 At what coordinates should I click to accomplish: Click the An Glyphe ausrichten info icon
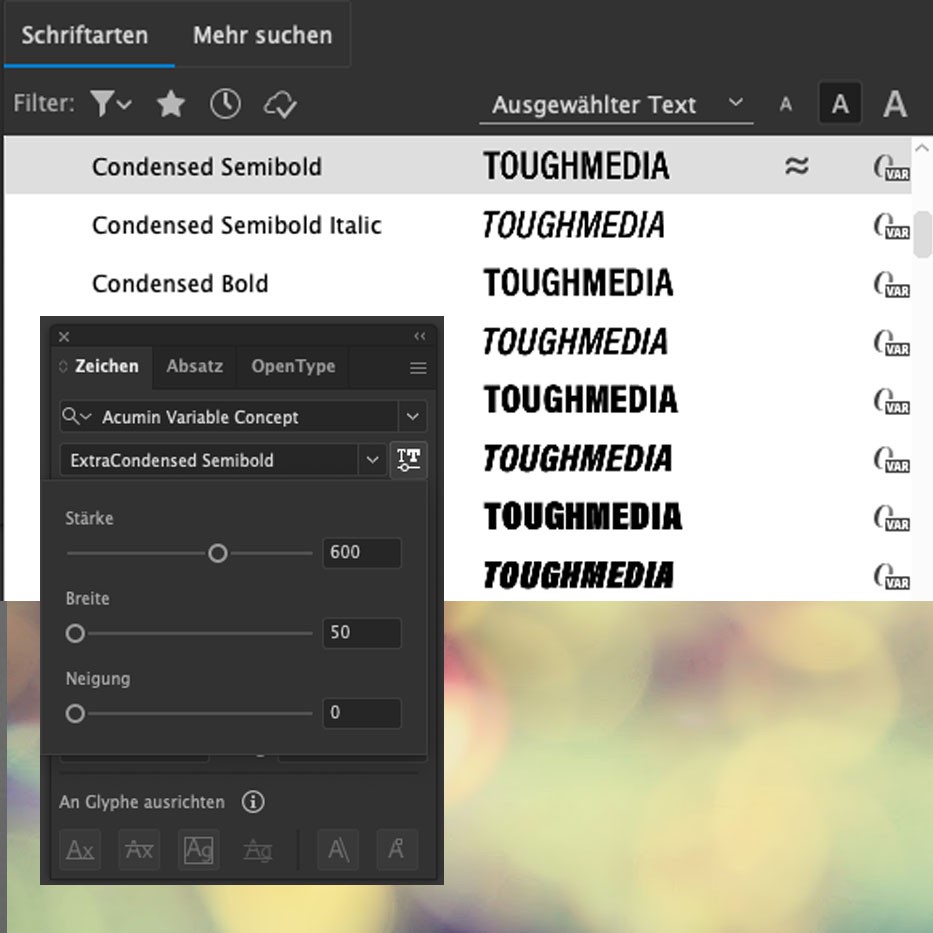[254, 802]
